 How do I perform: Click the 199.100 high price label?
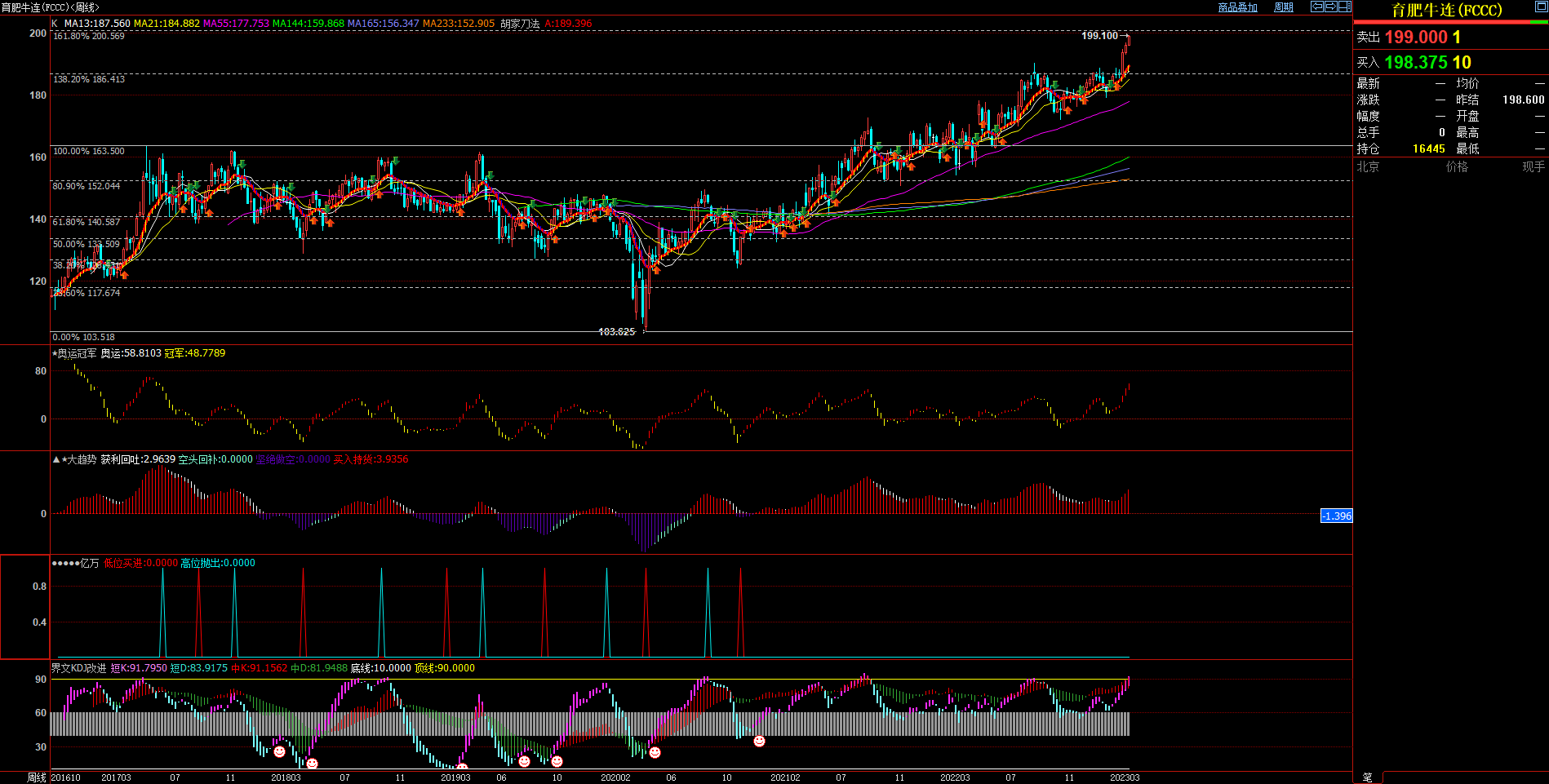click(1099, 36)
